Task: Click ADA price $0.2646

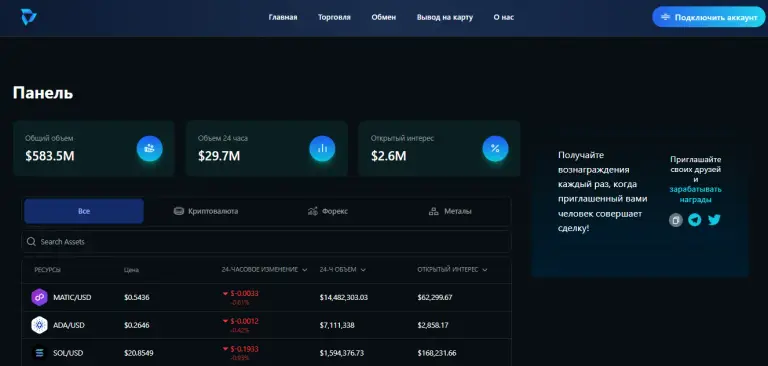Action: [137, 325]
